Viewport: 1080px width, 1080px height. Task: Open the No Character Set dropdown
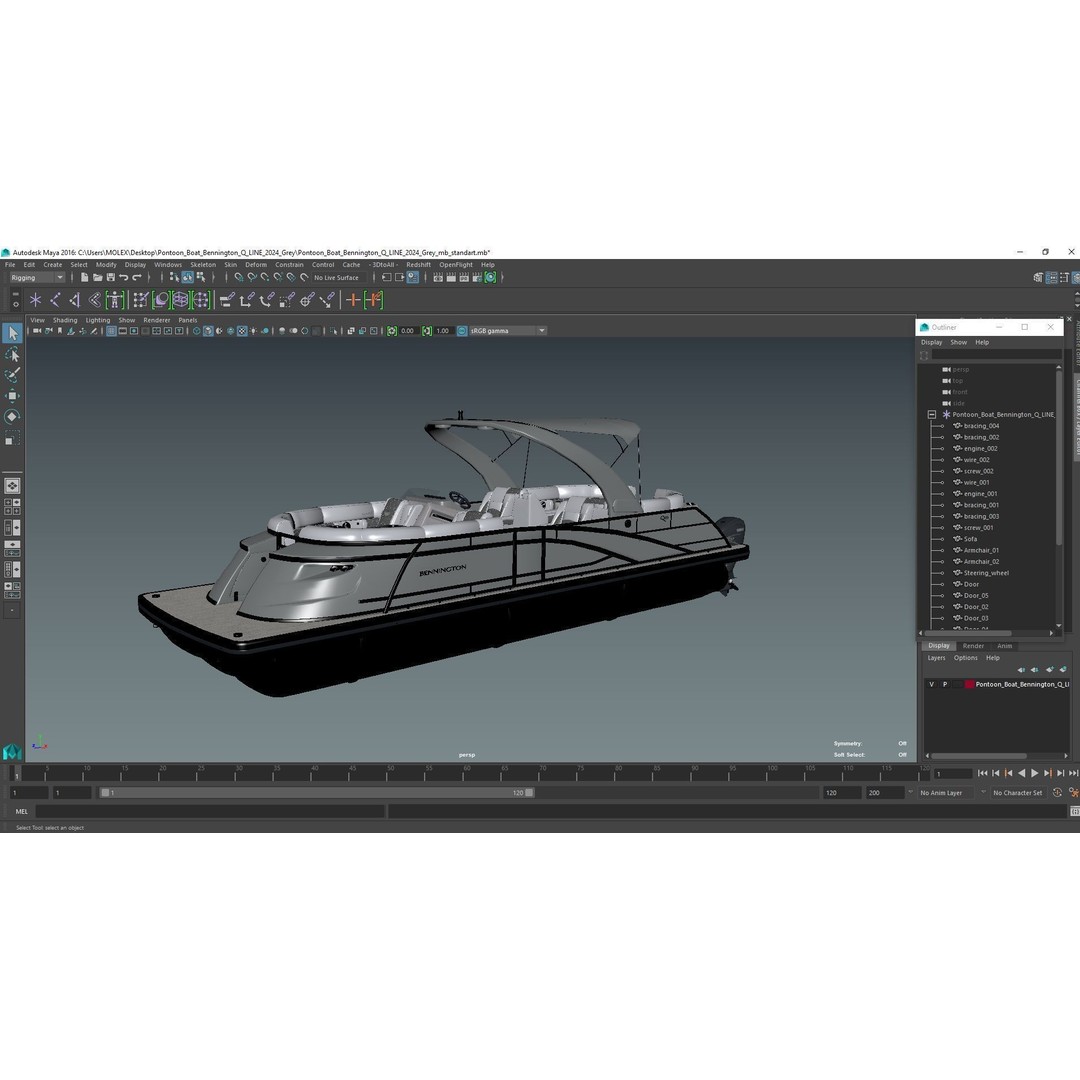[1018, 793]
